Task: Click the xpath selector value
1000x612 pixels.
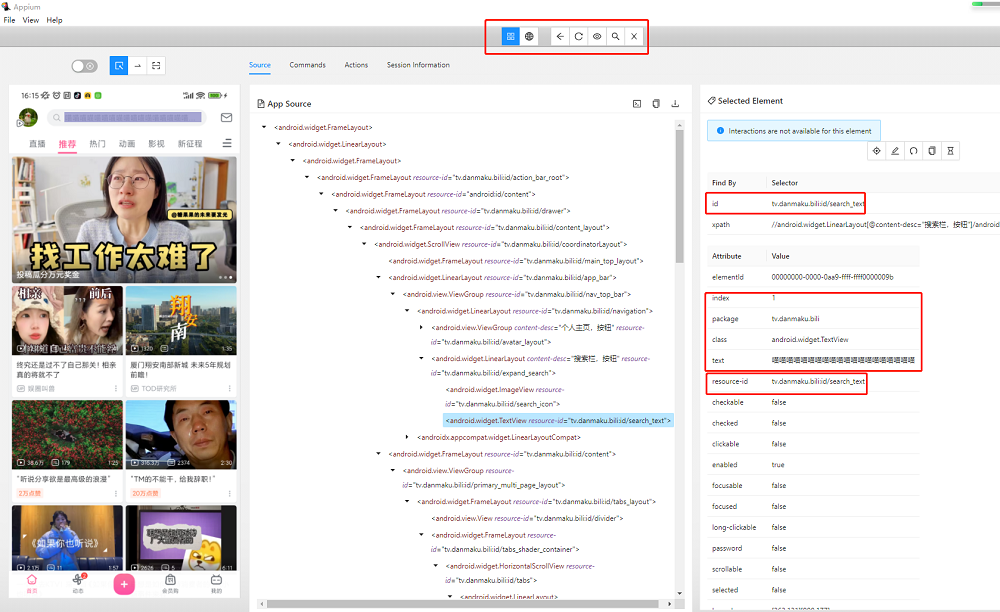Action: pyautogui.click(x=885, y=224)
